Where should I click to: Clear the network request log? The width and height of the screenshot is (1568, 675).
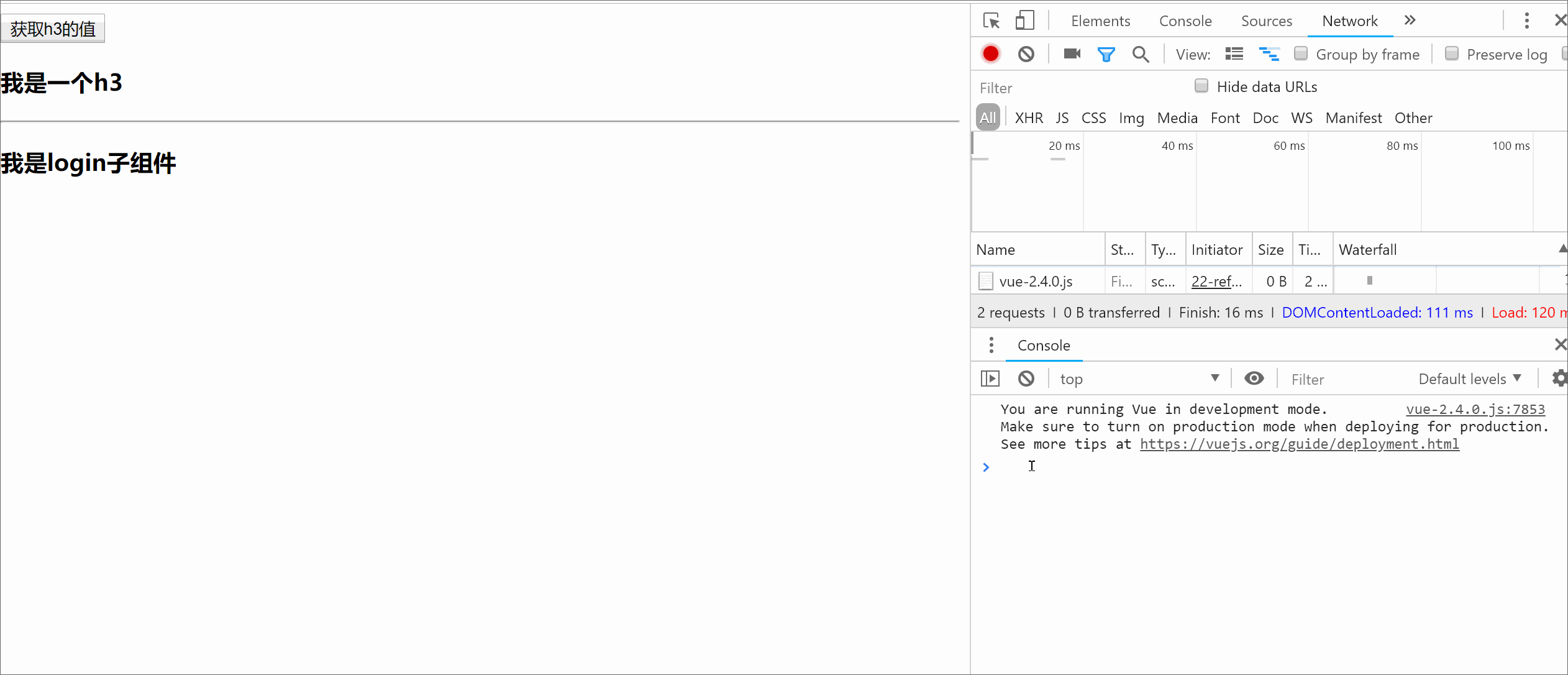tap(1026, 54)
